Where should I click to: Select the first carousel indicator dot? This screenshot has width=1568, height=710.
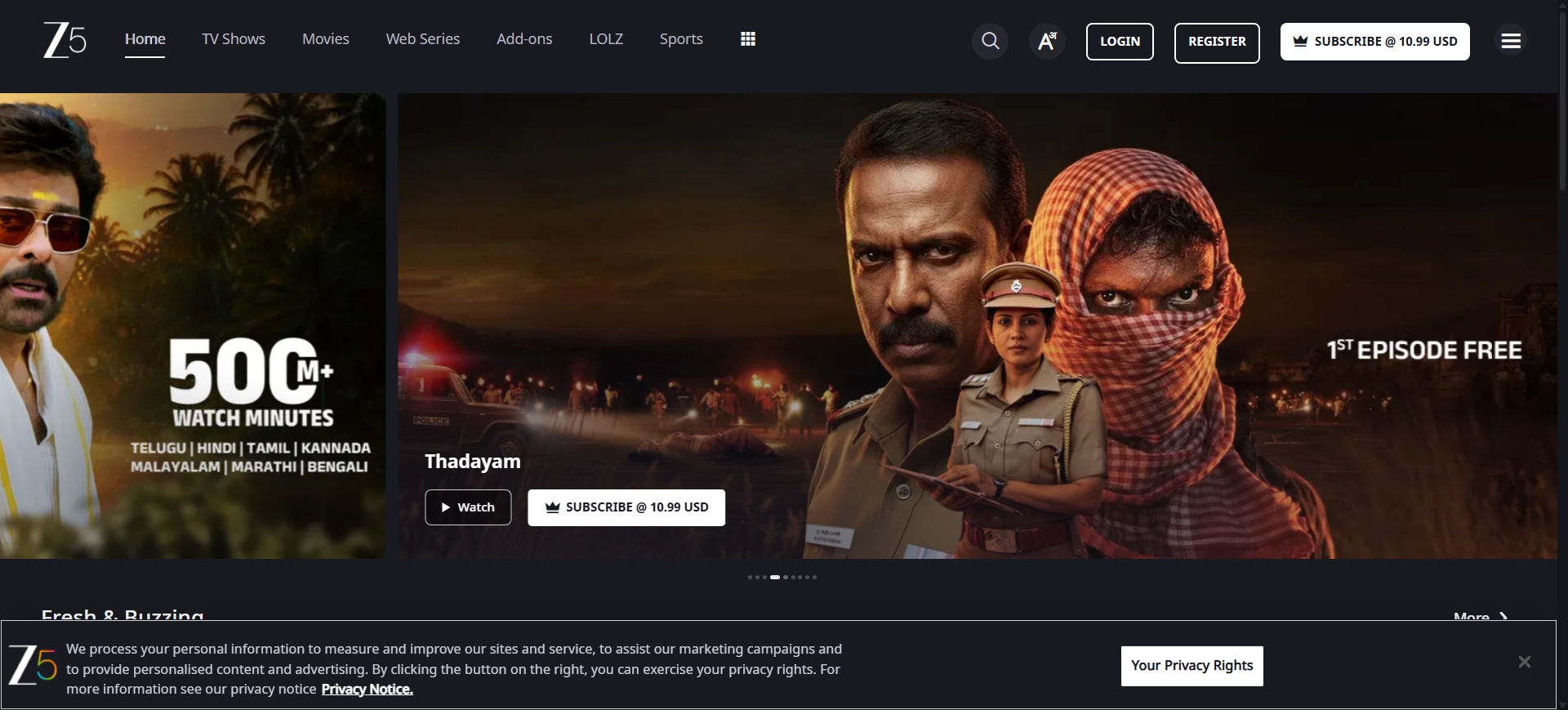750,577
